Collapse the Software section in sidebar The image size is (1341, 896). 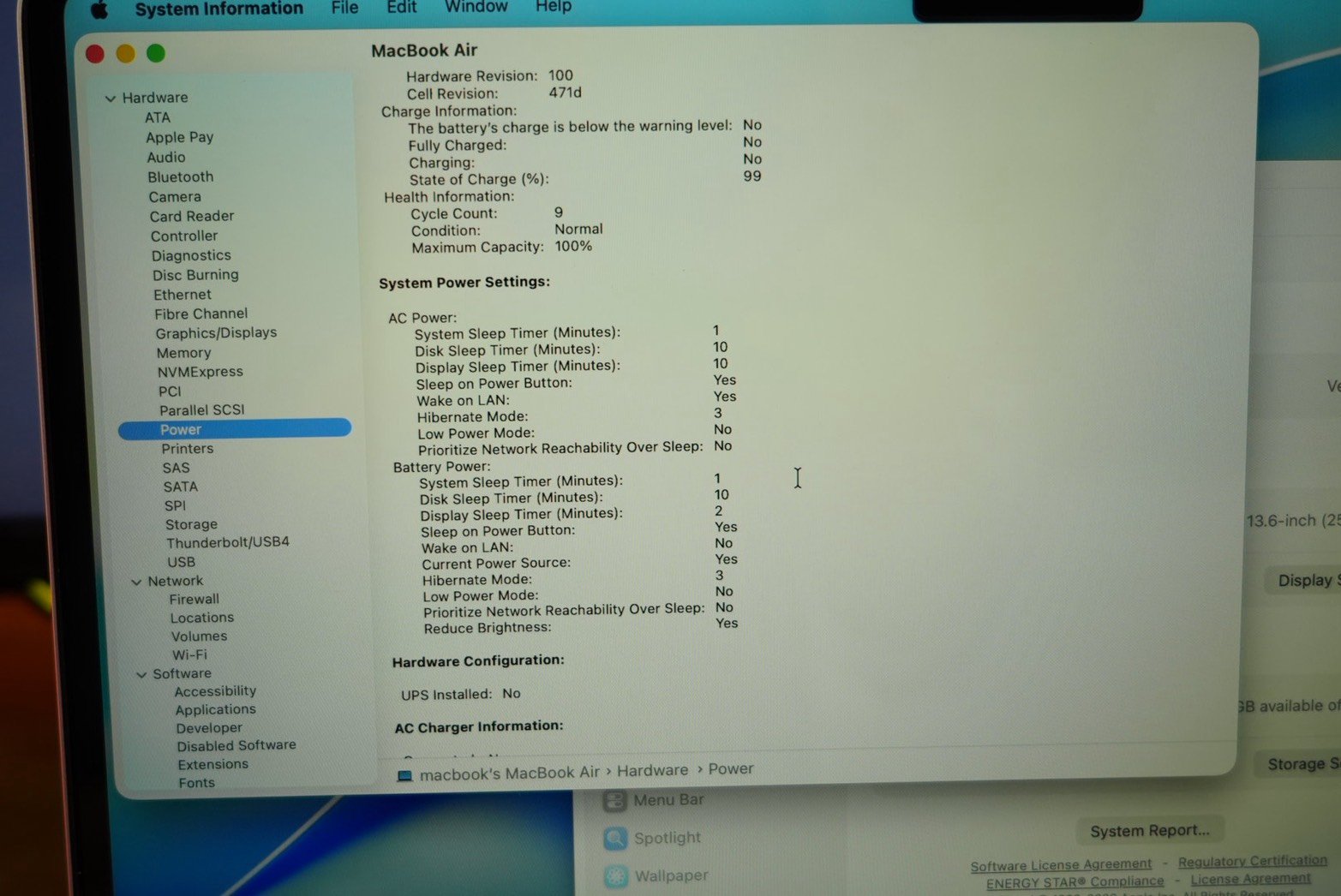tap(141, 674)
